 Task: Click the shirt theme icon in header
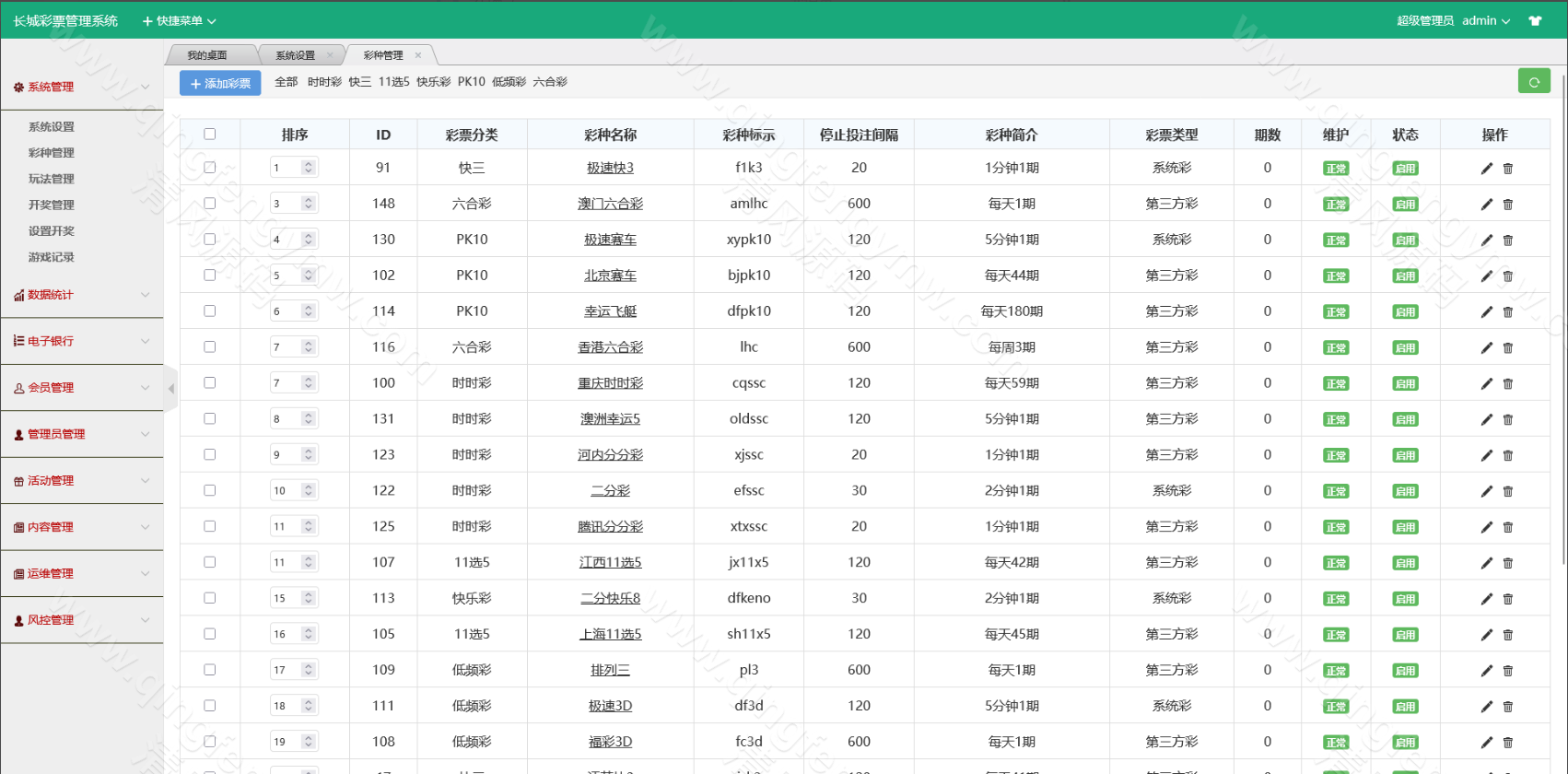click(1535, 21)
